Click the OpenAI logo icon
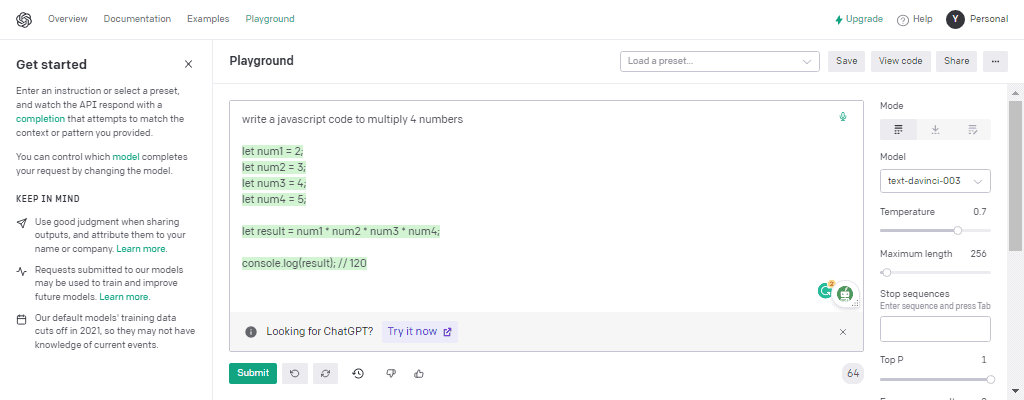Screen dimensions: 1024x400 coord(24,20)
